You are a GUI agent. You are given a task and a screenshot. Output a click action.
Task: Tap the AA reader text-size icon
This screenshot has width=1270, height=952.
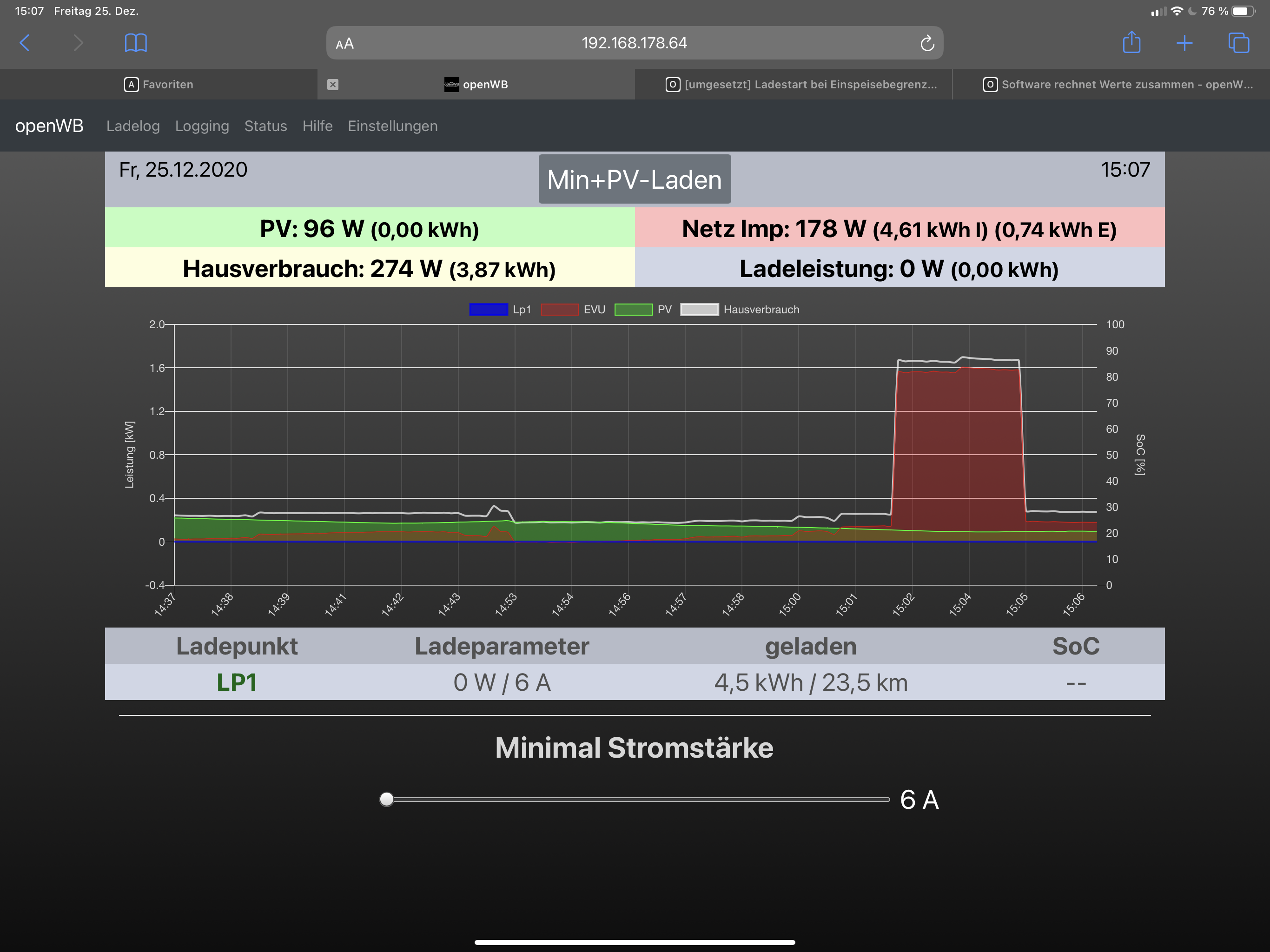pyautogui.click(x=344, y=44)
